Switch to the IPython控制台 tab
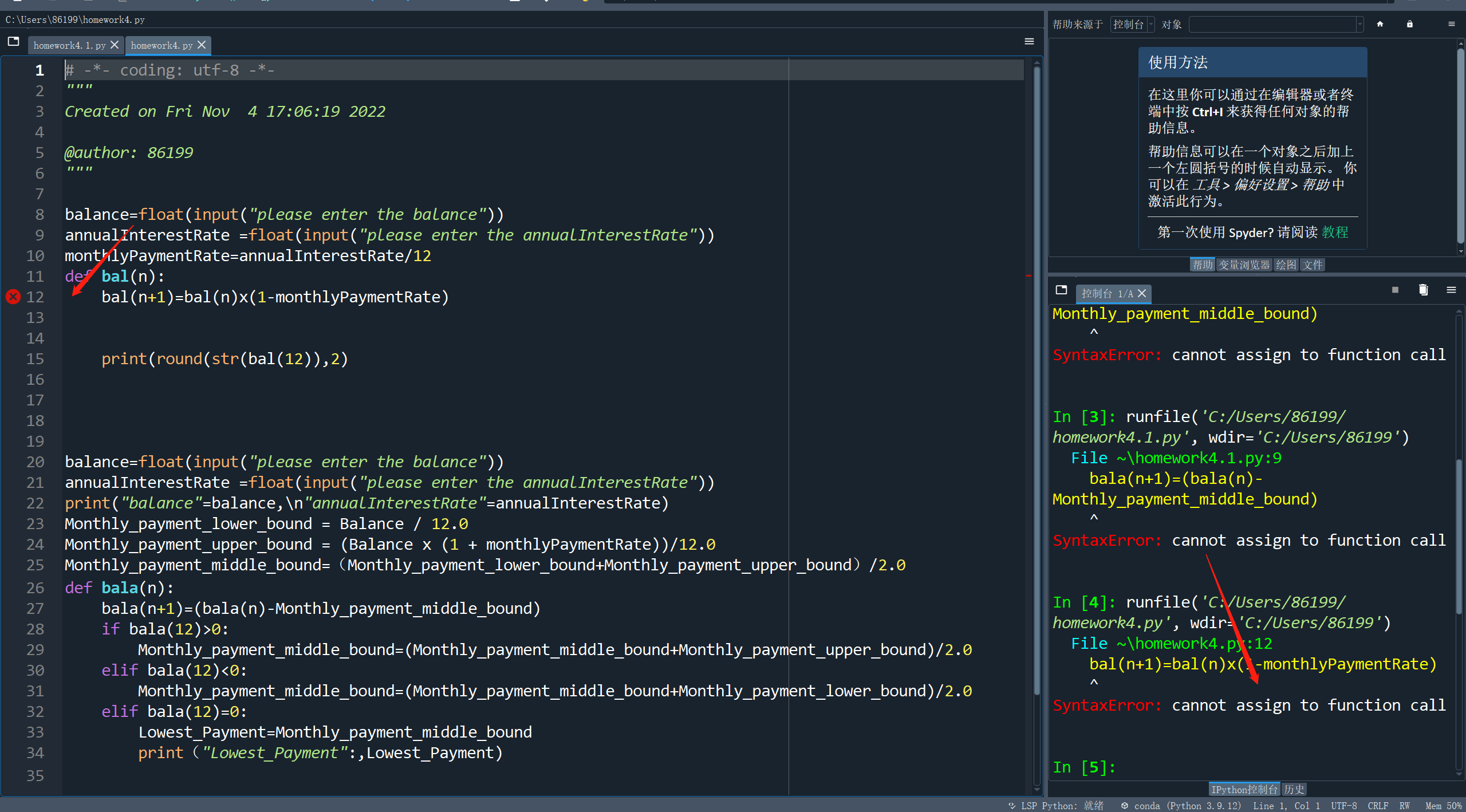This screenshot has height=812, width=1466. 1244,789
